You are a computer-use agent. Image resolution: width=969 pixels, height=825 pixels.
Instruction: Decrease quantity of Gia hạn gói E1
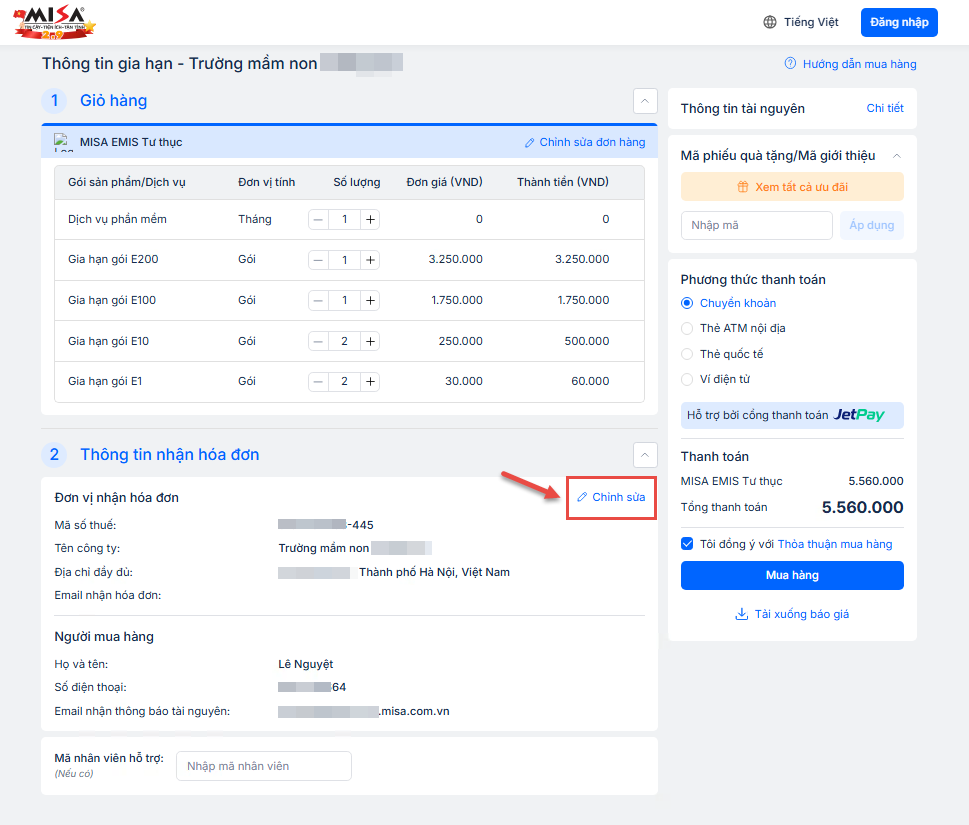[x=318, y=382]
